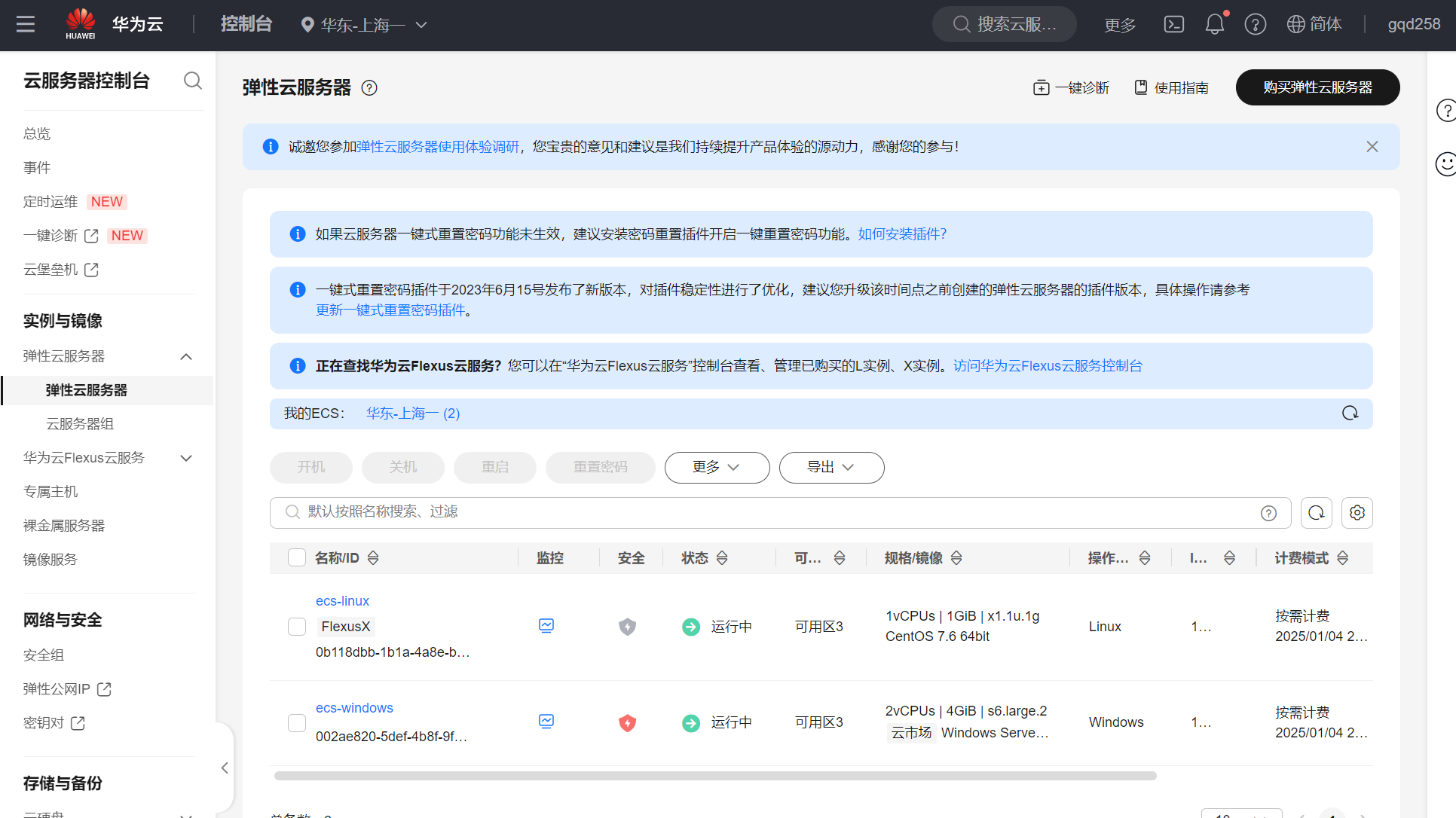This screenshot has width=1456, height=818.
Task: Click 如何安装插件? link
Action: tap(902, 234)
